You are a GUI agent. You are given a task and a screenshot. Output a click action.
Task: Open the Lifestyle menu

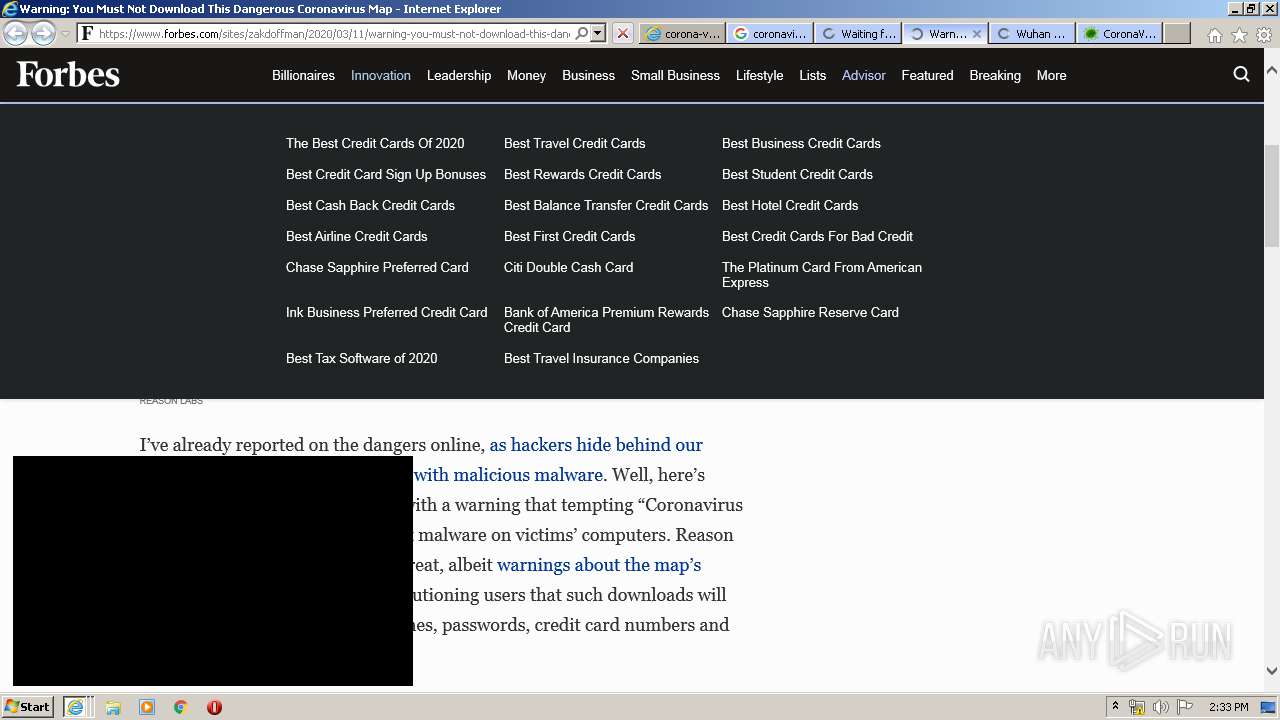pos(760,75)
